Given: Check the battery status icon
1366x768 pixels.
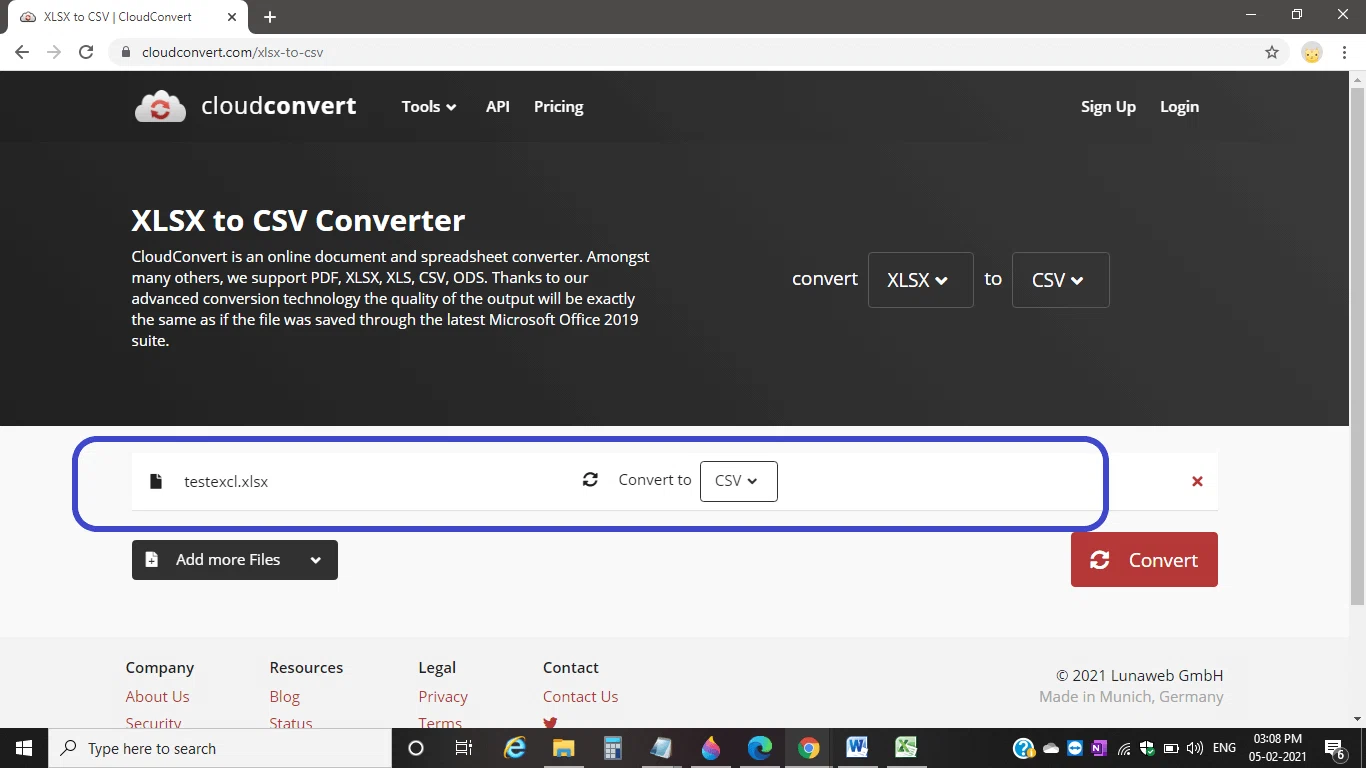Looking at the screenshot, I should tap(1171, 748).
